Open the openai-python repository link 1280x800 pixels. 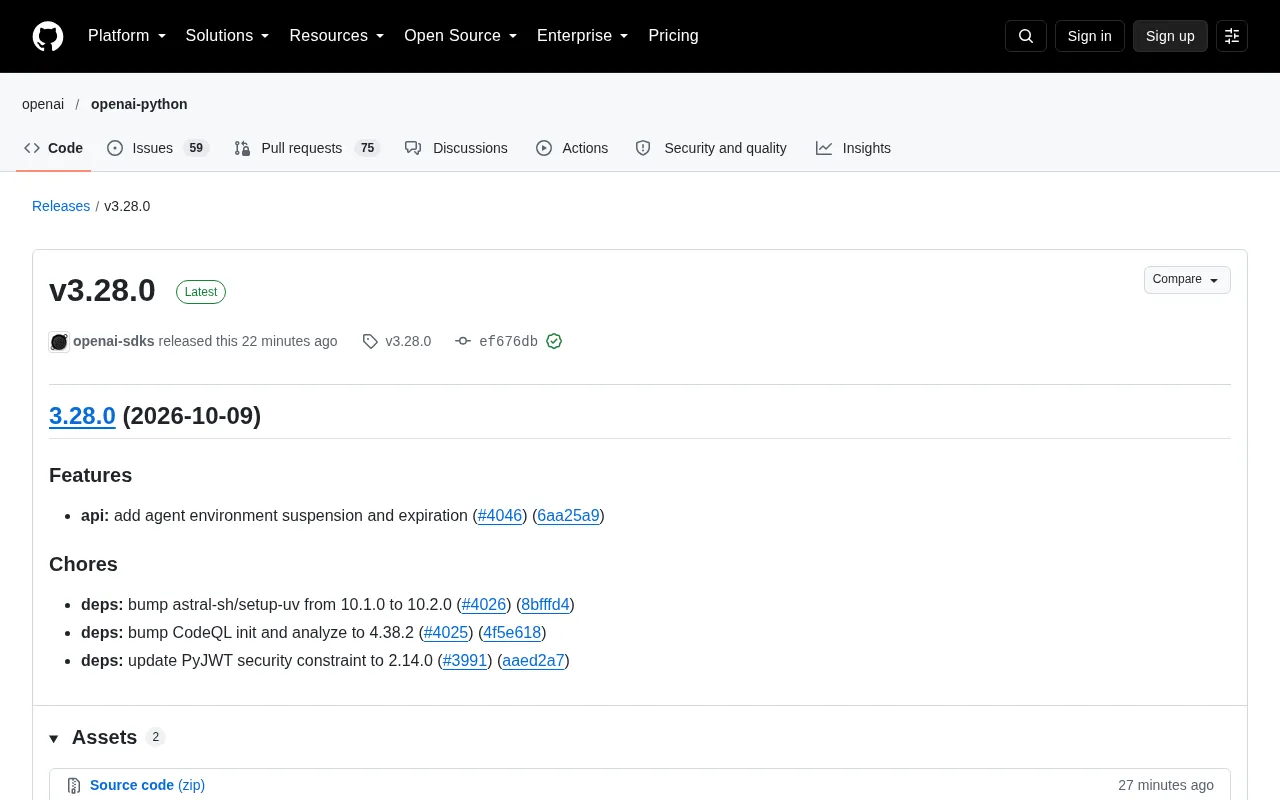[139, 104]
